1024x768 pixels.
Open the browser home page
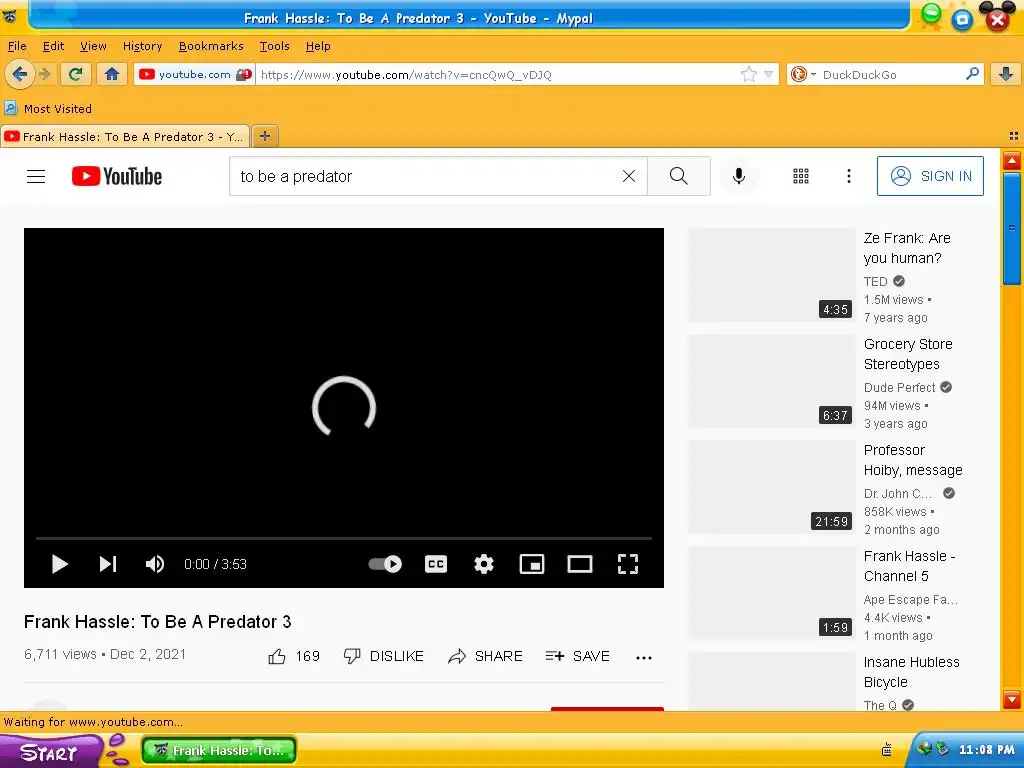(x=112, y=74)
